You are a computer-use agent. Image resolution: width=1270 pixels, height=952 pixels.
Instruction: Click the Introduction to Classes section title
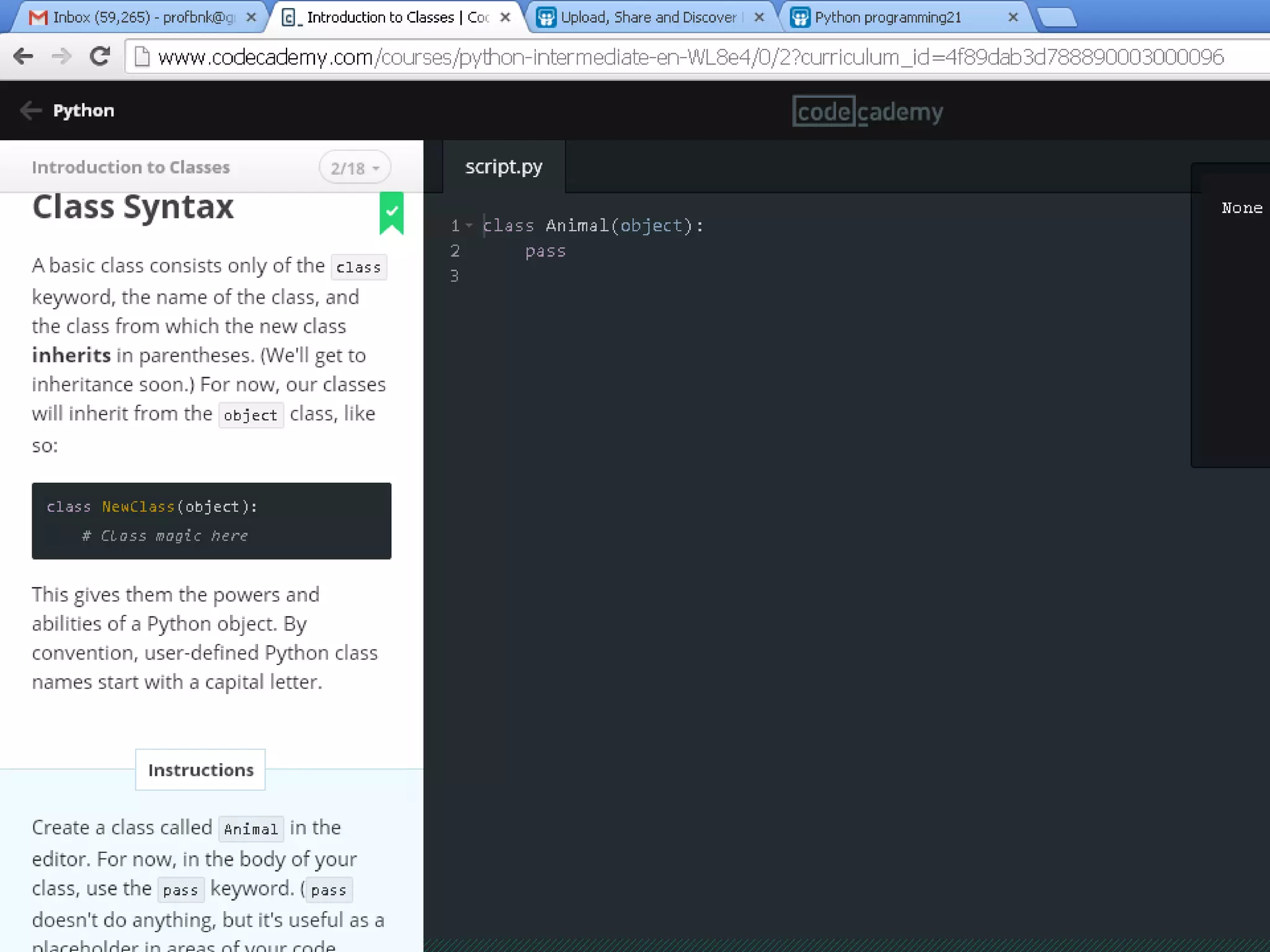pos(131,167)
